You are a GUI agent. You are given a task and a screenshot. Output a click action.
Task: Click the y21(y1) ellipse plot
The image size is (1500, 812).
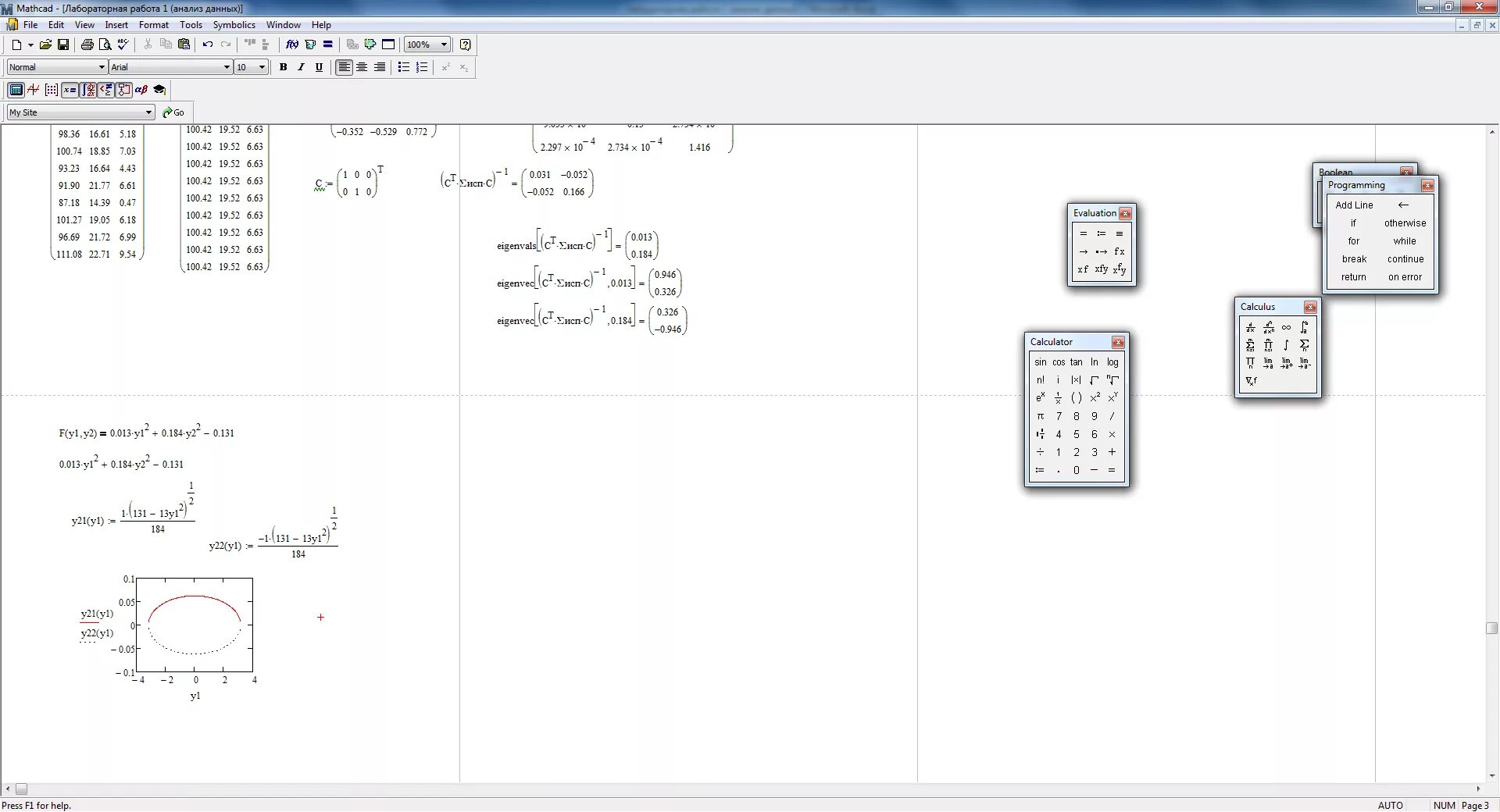195,625
